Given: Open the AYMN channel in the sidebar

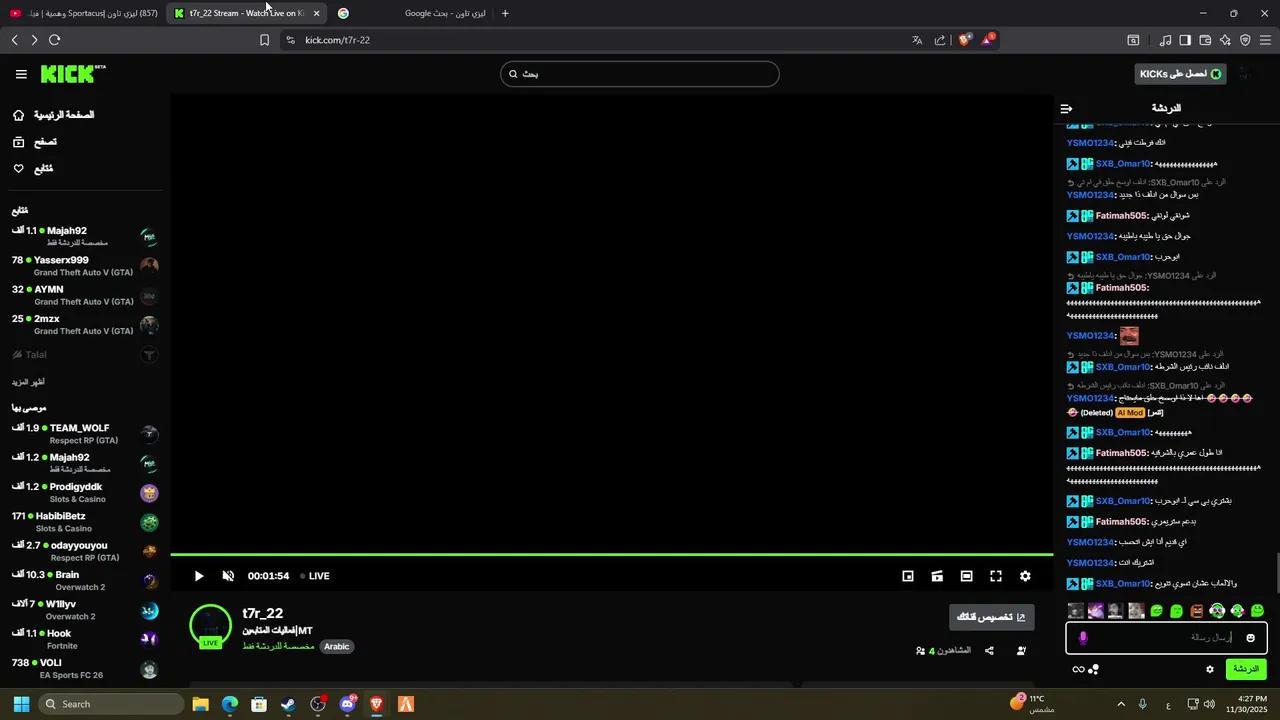Looking at the screenshot, I should coord(84,295).
